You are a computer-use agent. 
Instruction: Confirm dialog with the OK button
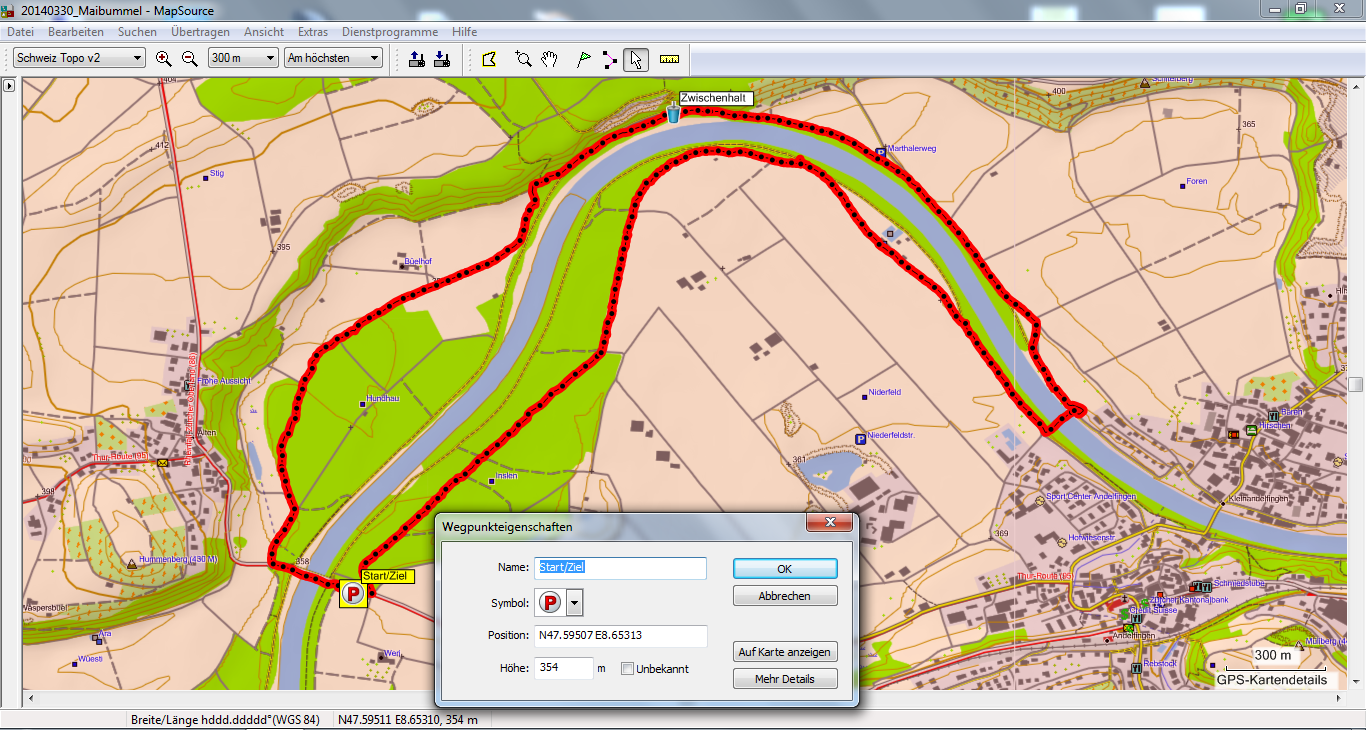785,568
